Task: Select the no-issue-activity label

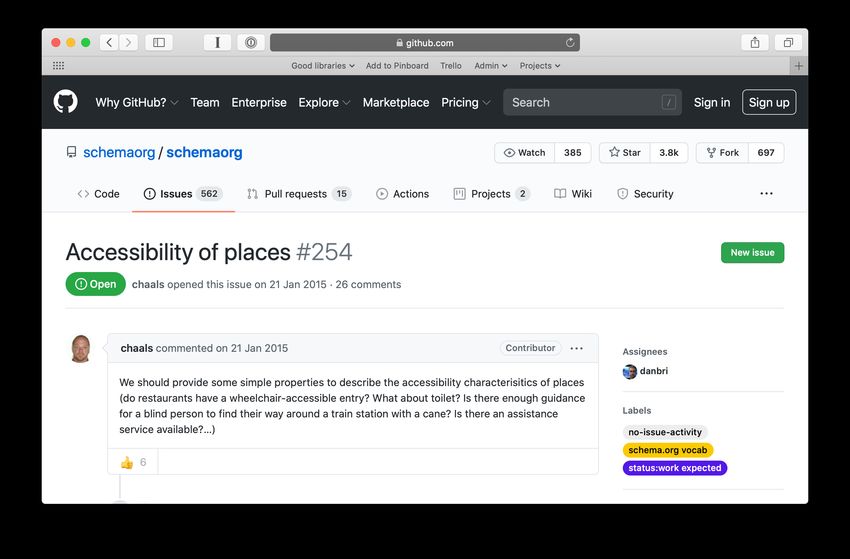Action: pyautogui.click(x=665, y=432)
